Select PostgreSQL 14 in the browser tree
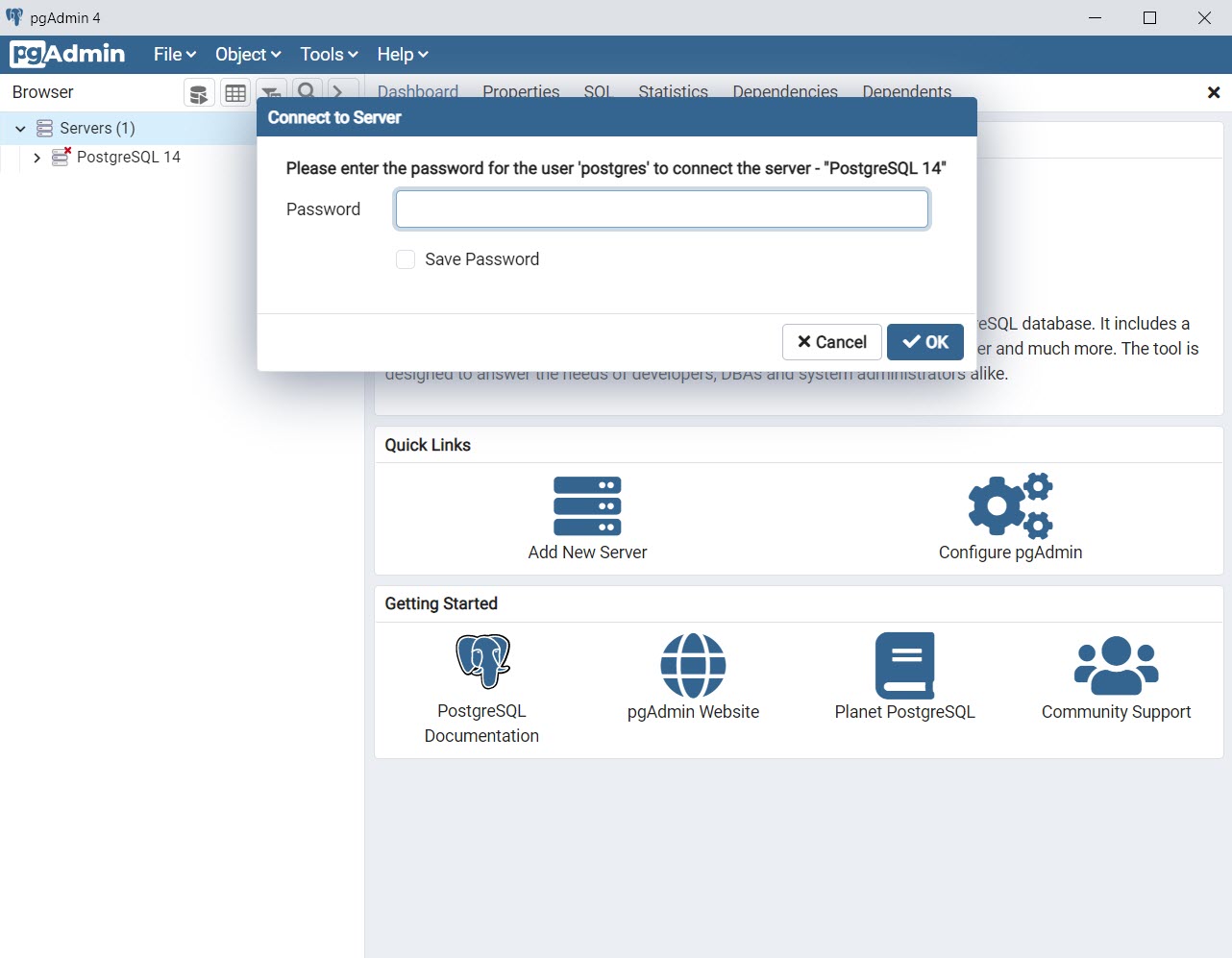 click(129, 158)
